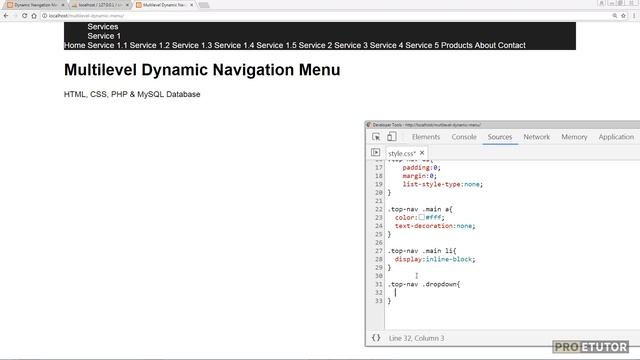Click text-decoration:none code line
The width and height of the screenshot is (640, 360).
point(435,226)
